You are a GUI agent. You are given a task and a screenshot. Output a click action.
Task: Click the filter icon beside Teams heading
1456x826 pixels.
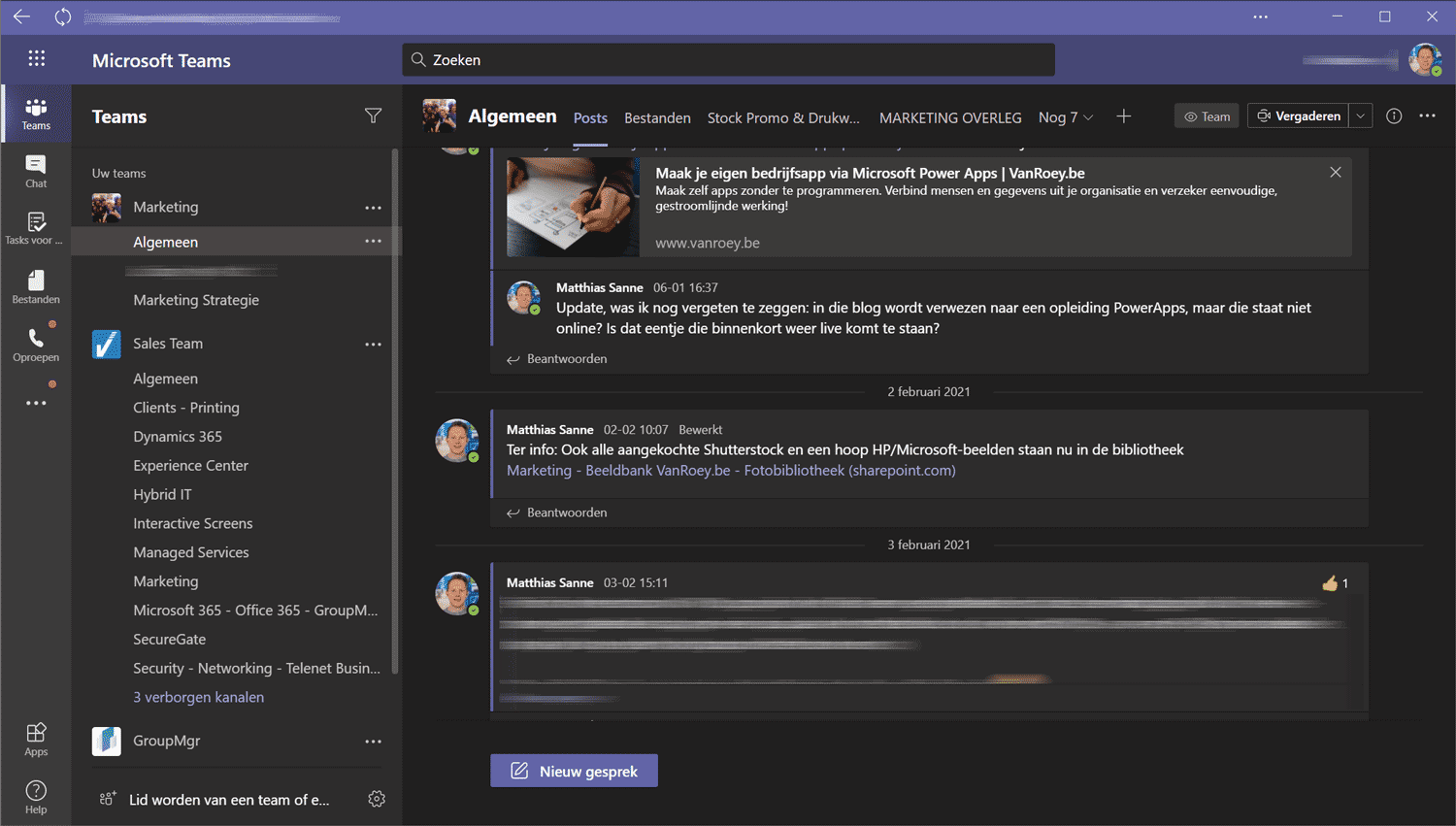[x=373, y=116]
